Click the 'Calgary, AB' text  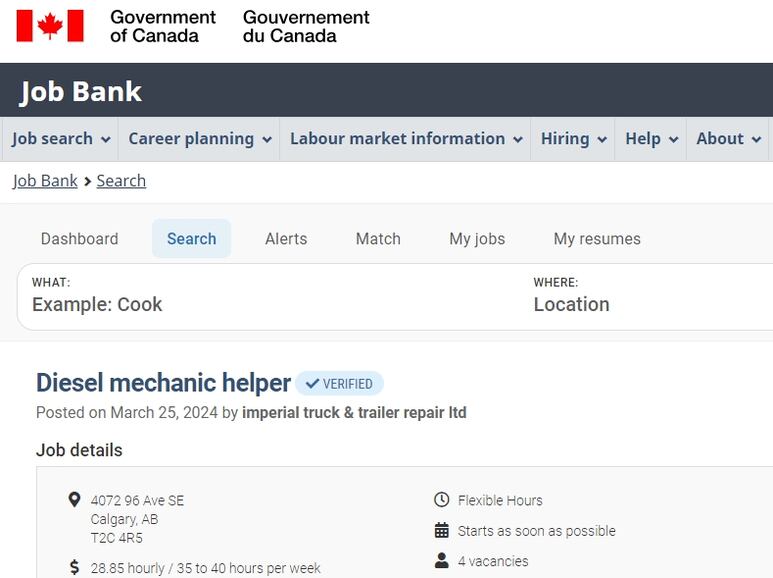click(x=124, y=519)
